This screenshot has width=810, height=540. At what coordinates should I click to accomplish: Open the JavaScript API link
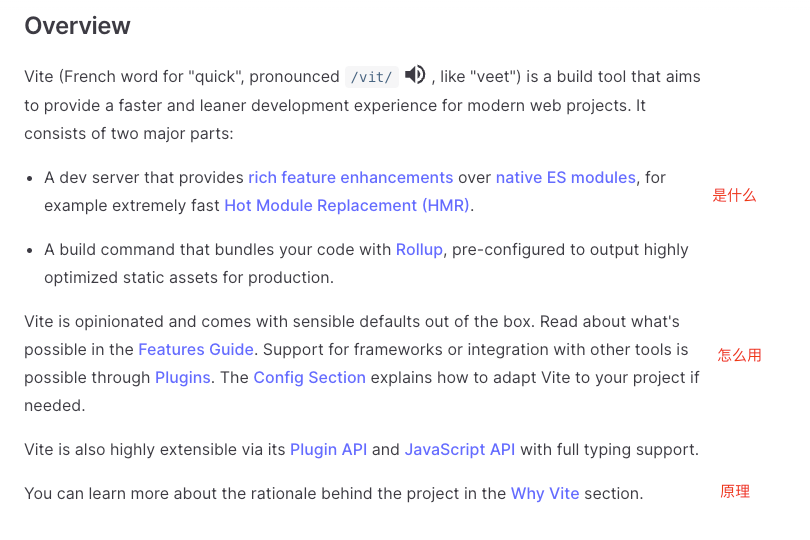coord(459,449)
